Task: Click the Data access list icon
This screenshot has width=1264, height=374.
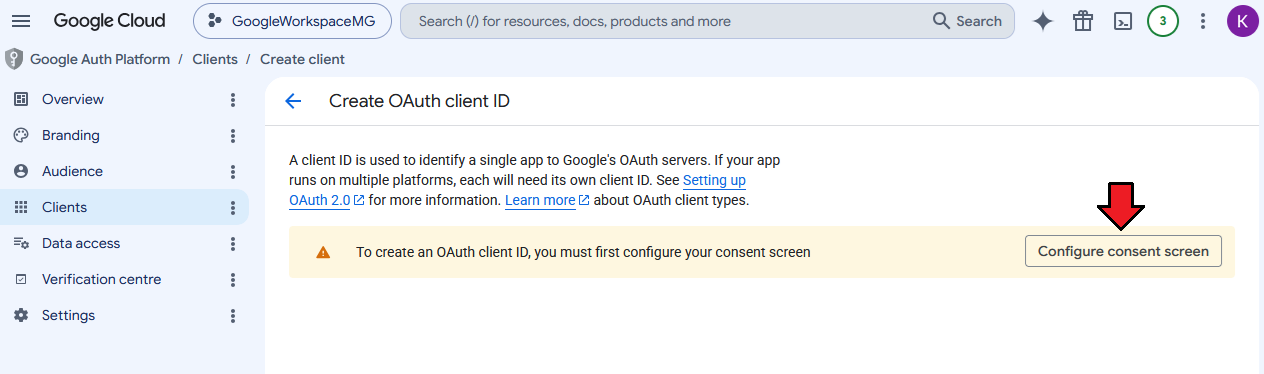Action: pyautogui.click(x=20, y=243)
